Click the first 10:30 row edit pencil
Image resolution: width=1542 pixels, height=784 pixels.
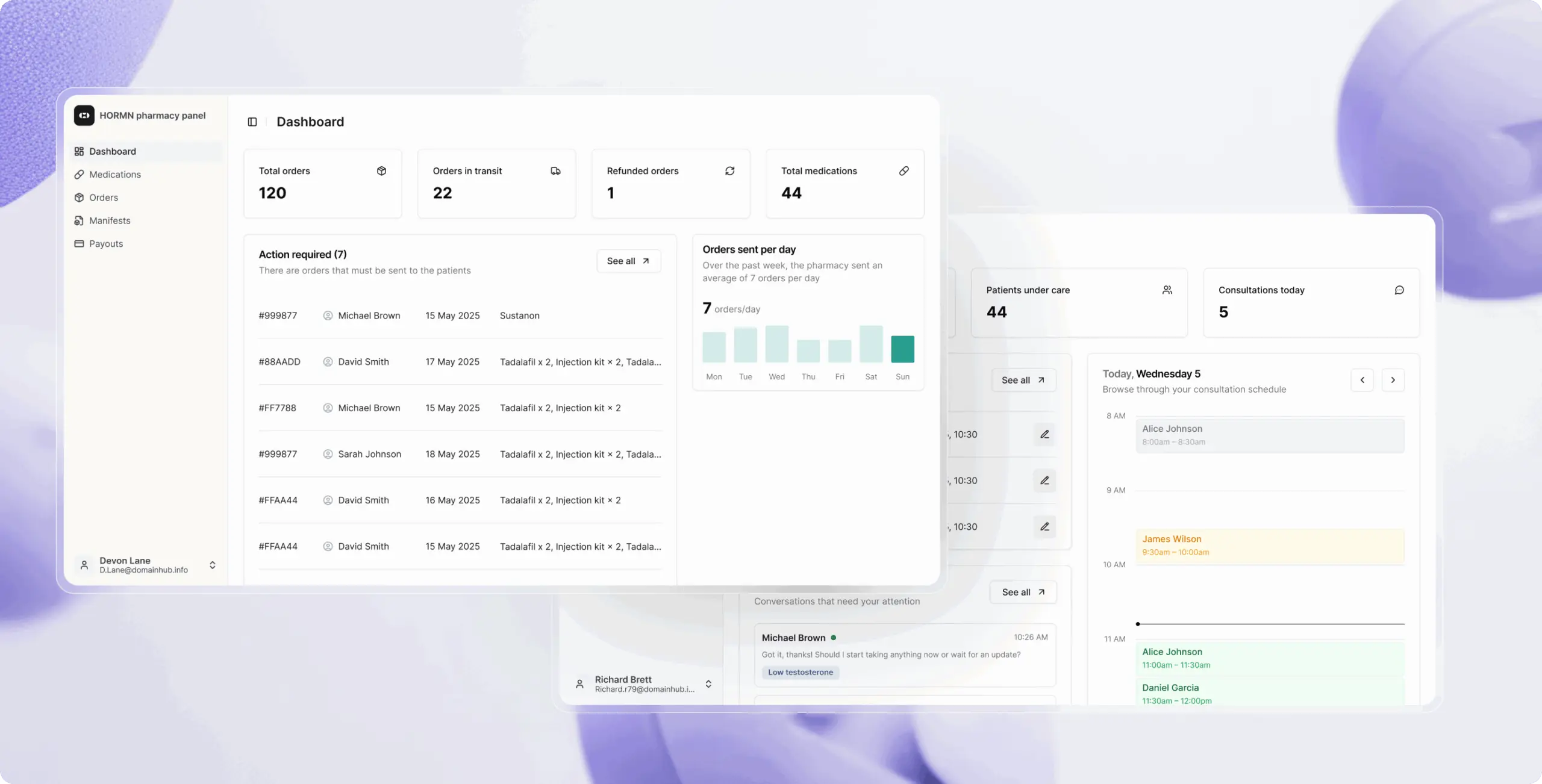click(x=1044, y=434)
